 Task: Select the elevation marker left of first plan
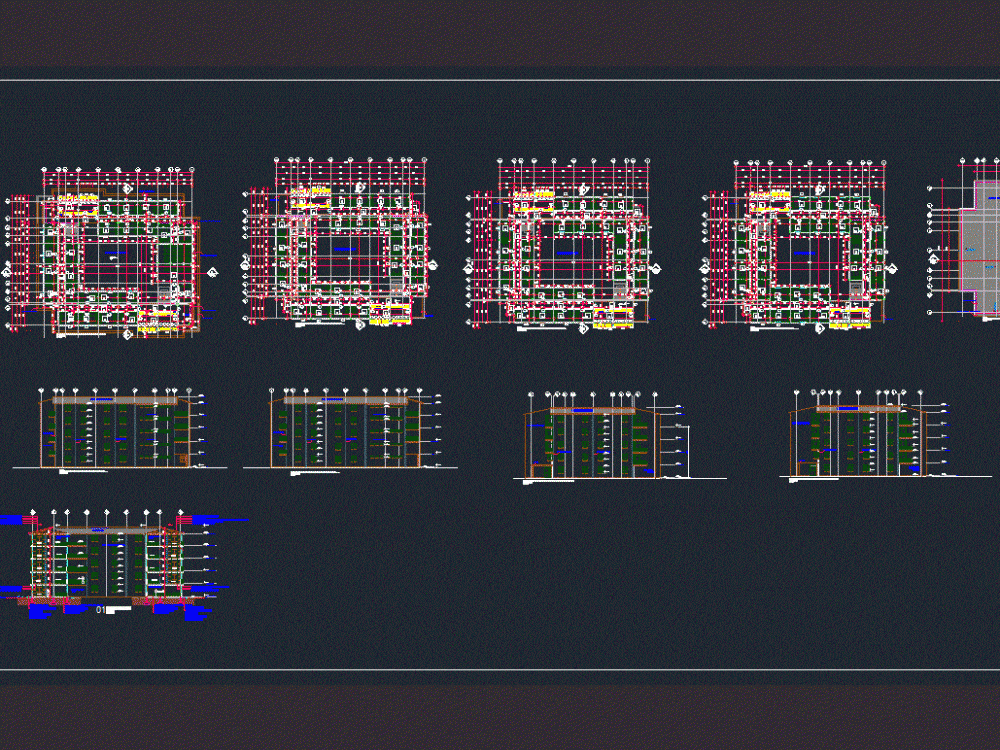[8, 271]
